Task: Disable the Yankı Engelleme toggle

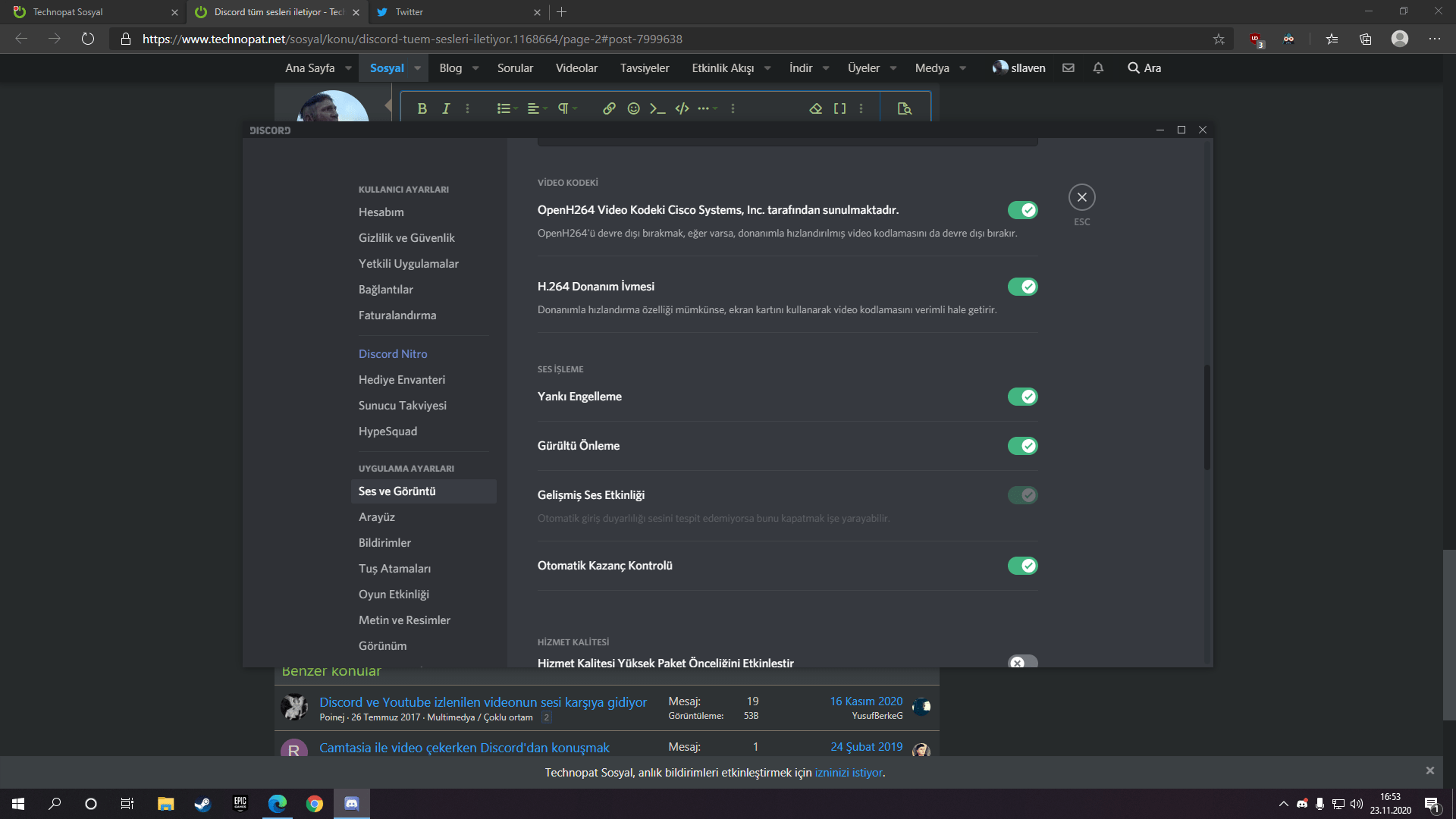Action: point(1022,397)
